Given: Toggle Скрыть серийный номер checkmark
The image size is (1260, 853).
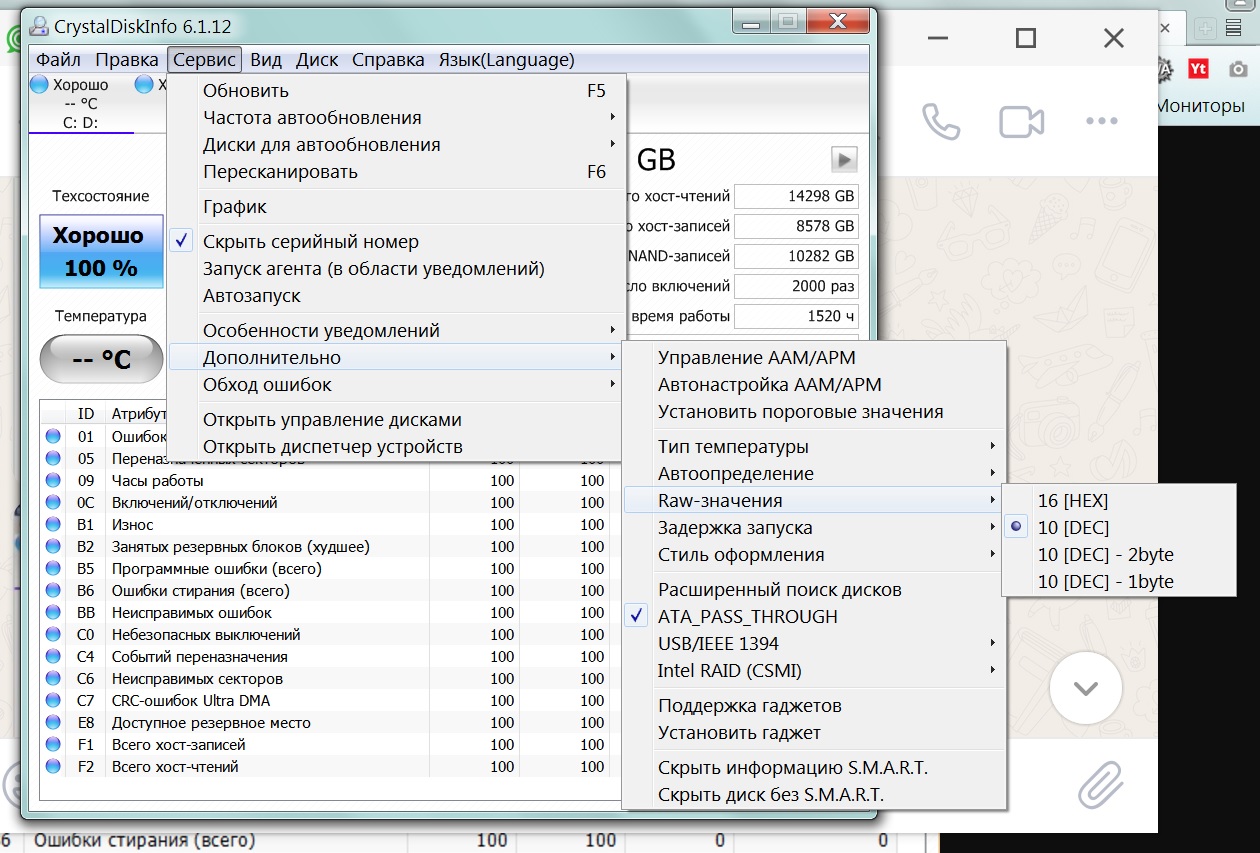Looking at the screenshot, I should point(397,242).
